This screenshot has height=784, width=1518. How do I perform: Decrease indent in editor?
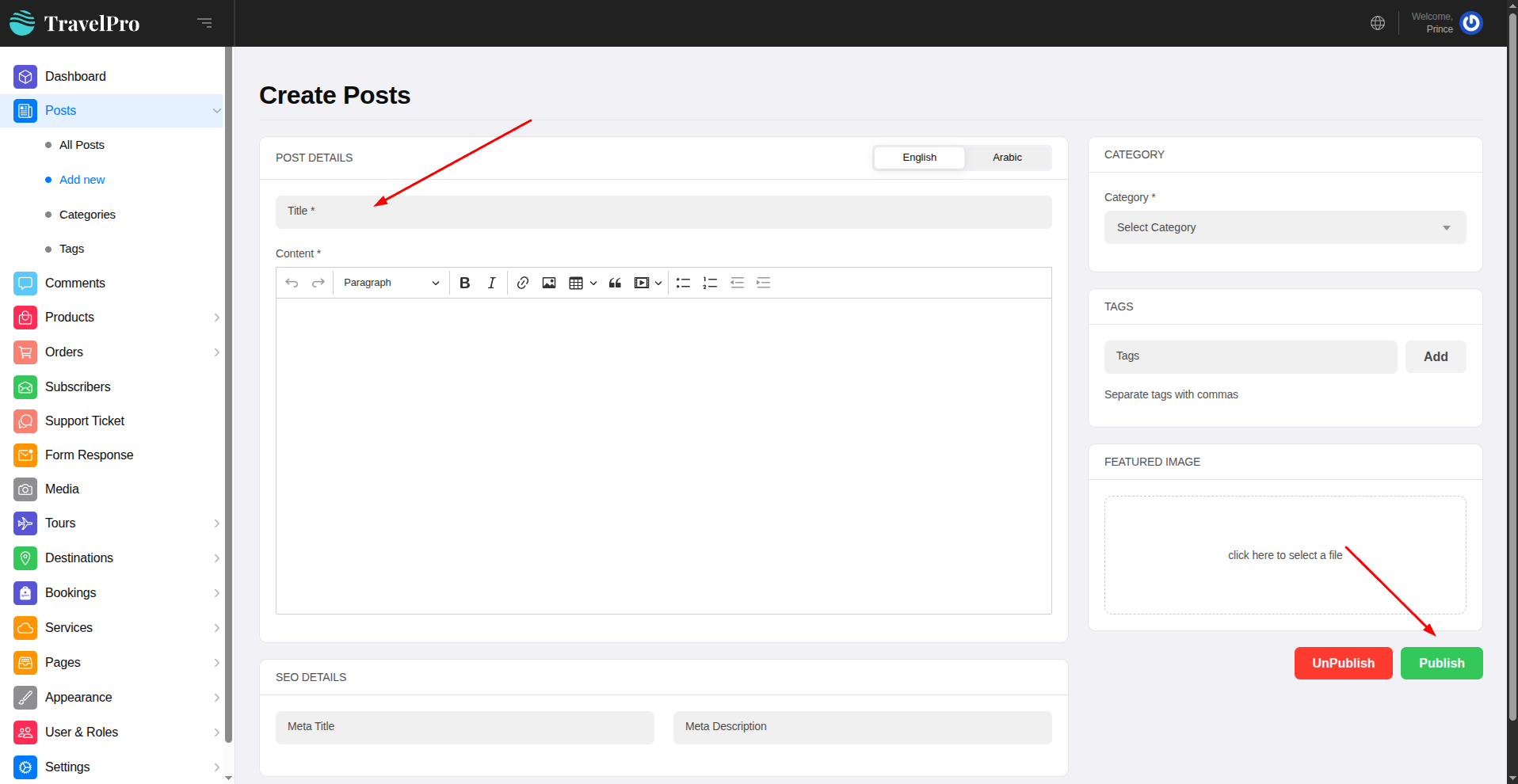click(737, 283)
